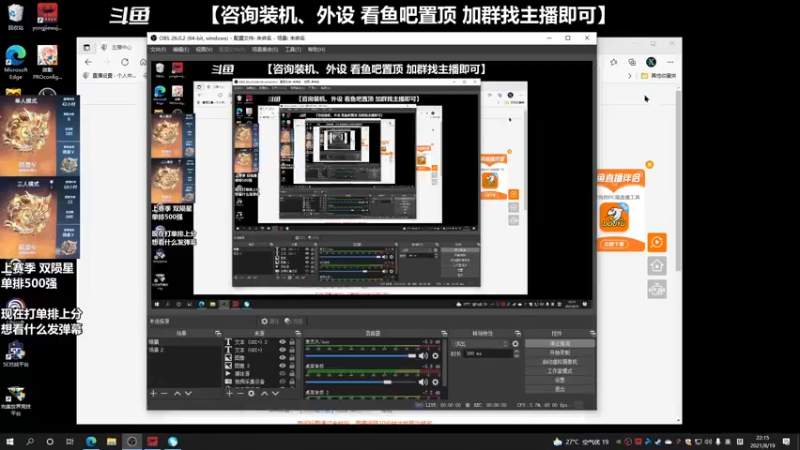Mute the 桌面音频 channel speaker icon
The image size is (800, 450).
coord(423,382)
